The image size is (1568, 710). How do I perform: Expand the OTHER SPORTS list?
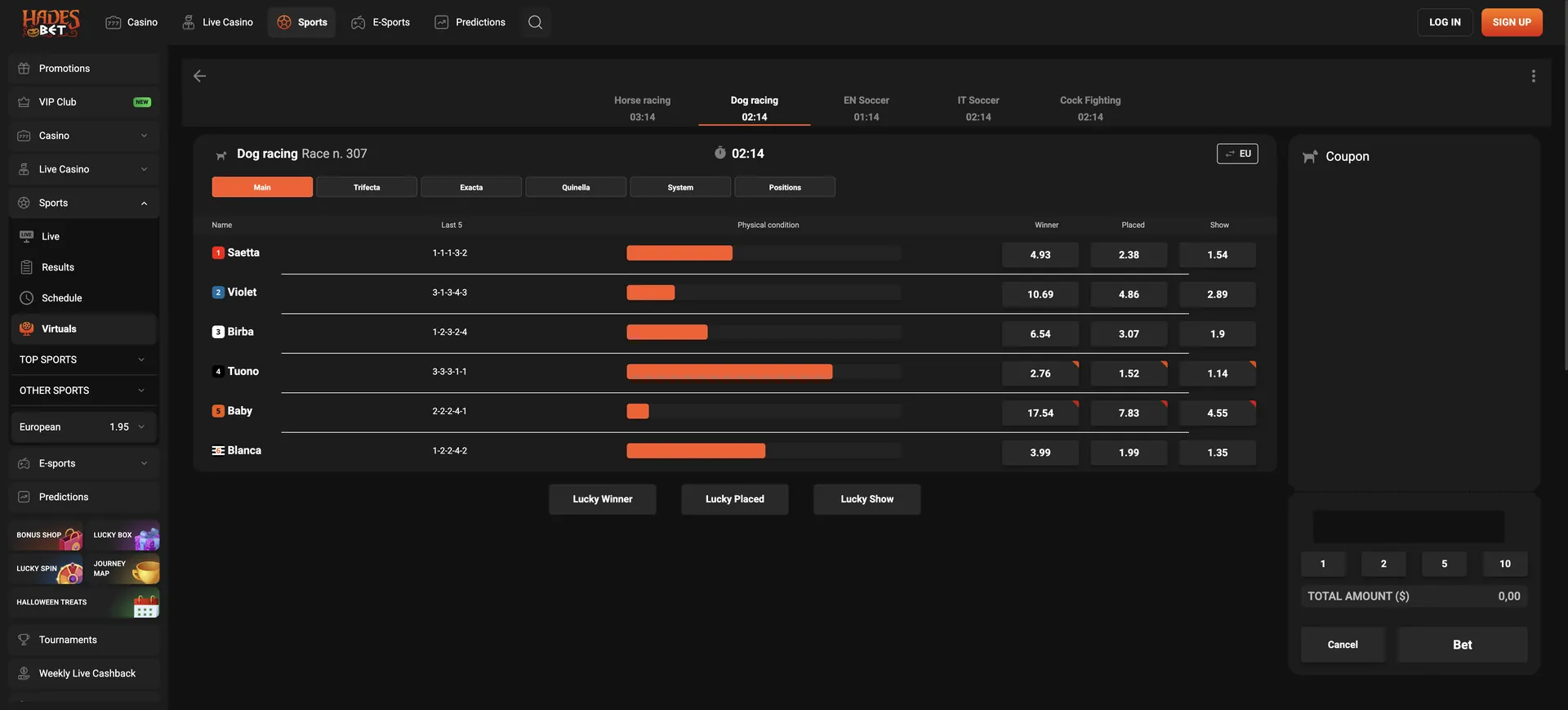82,391
